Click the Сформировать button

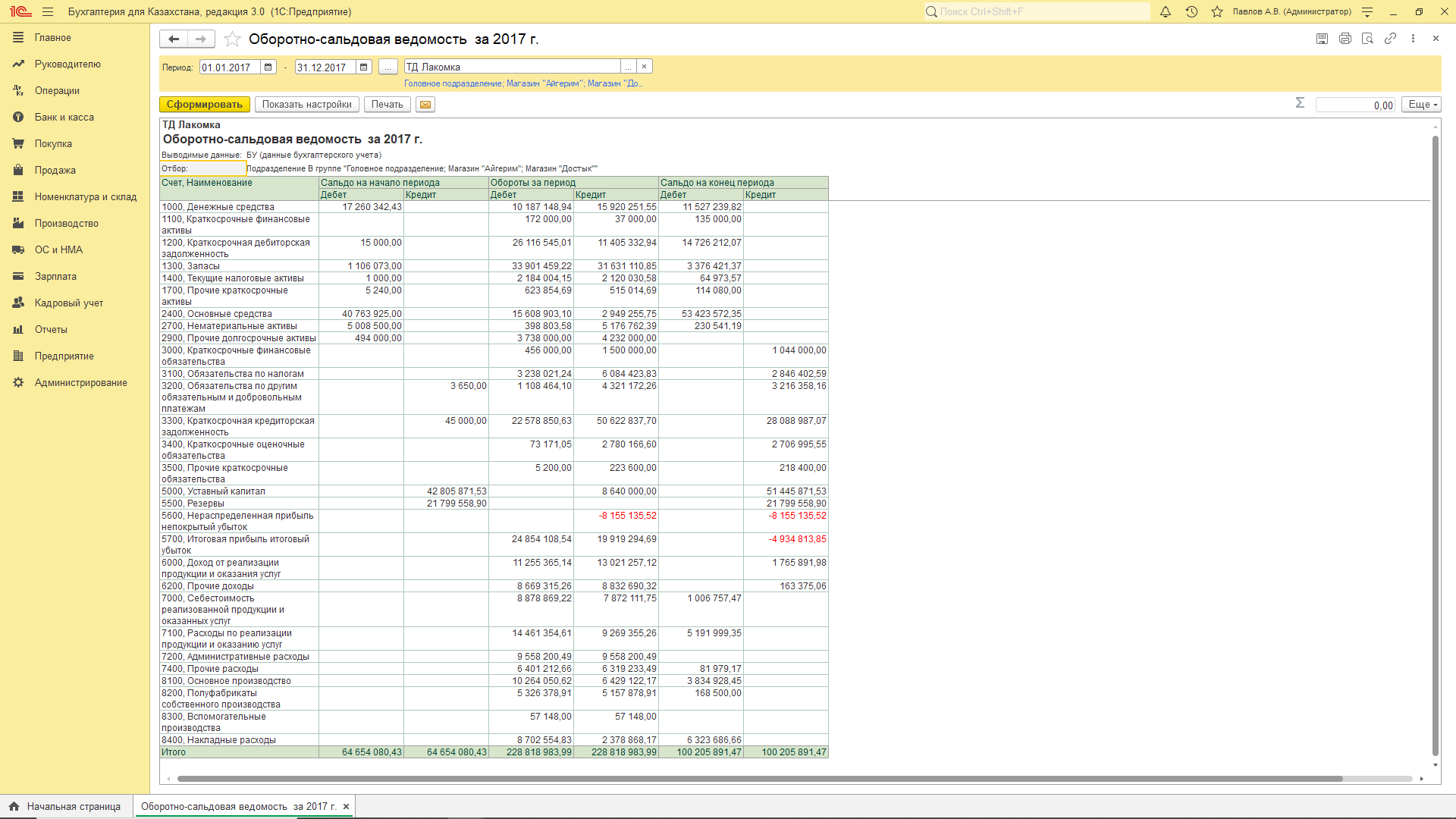(204, 105)
